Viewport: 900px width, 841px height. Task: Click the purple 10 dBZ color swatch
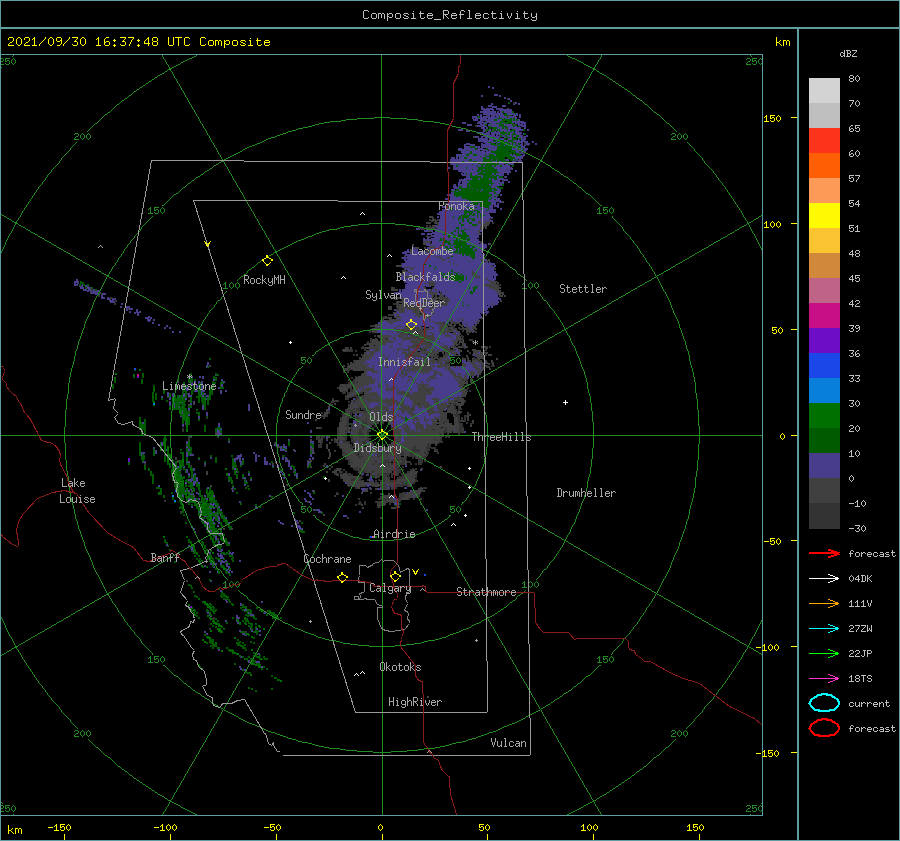coord(824,465)
